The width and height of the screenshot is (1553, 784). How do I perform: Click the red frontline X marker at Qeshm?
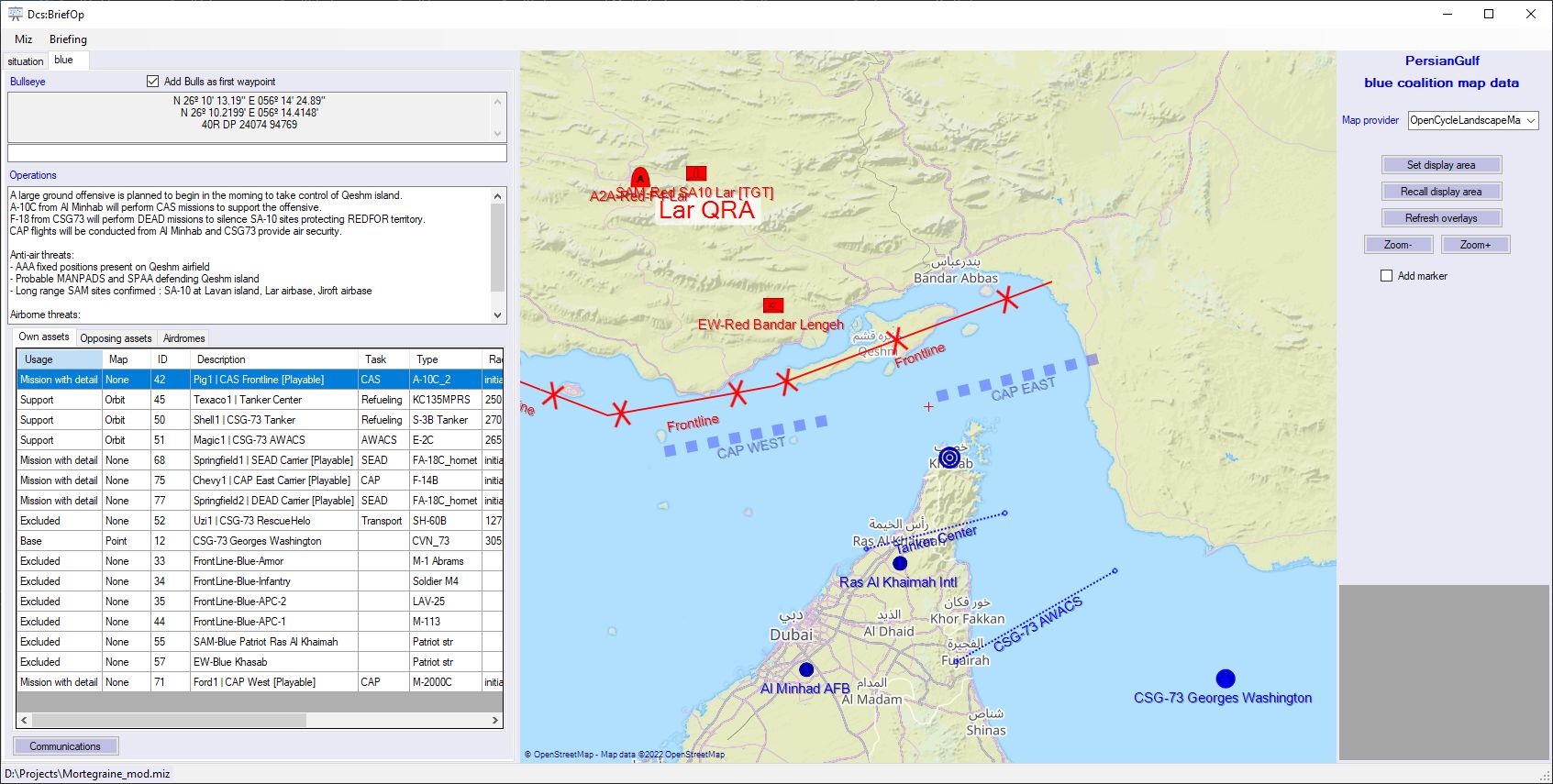[896, 339]
